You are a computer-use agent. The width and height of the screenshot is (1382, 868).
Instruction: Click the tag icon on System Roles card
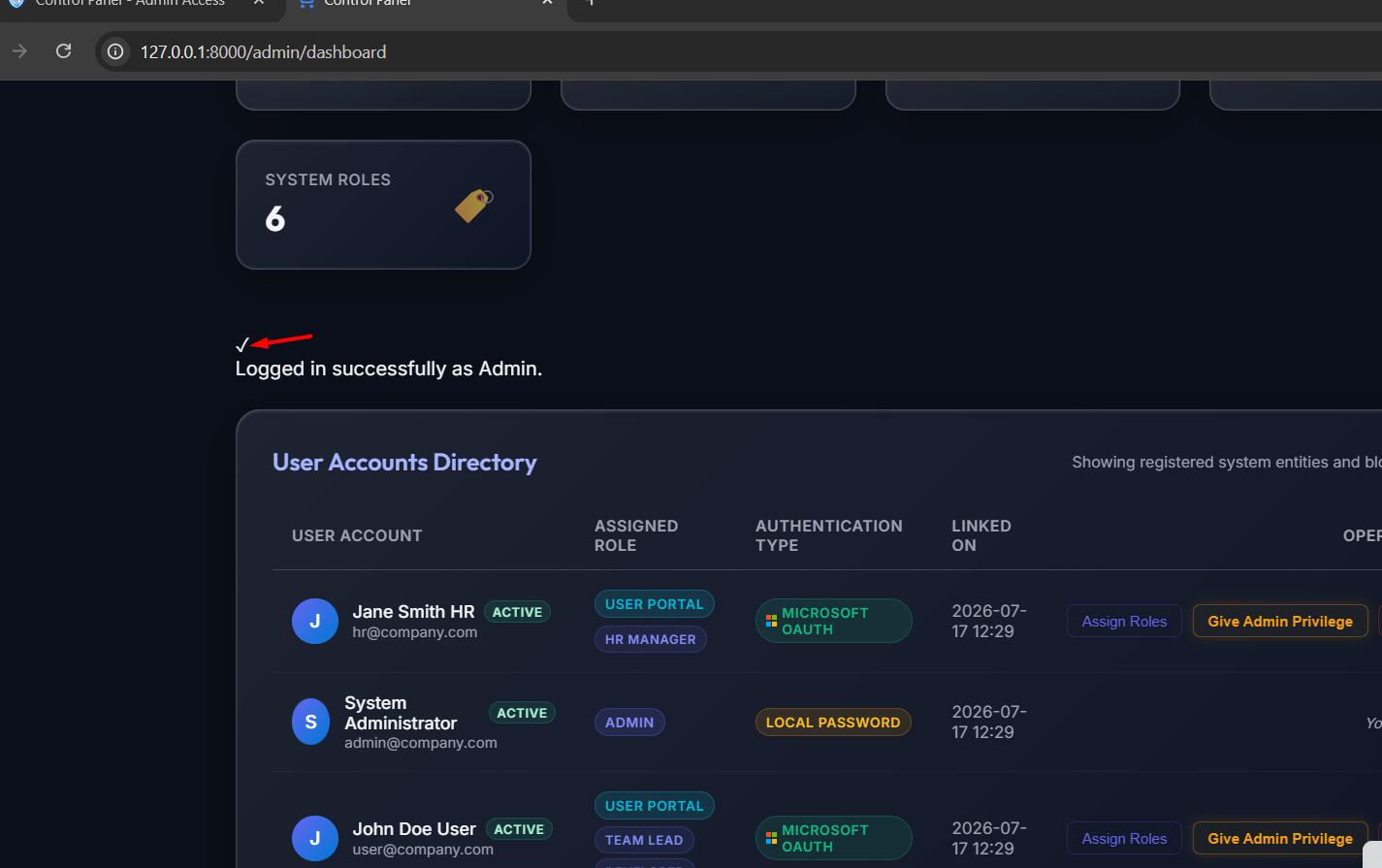[x=474, y=205]
